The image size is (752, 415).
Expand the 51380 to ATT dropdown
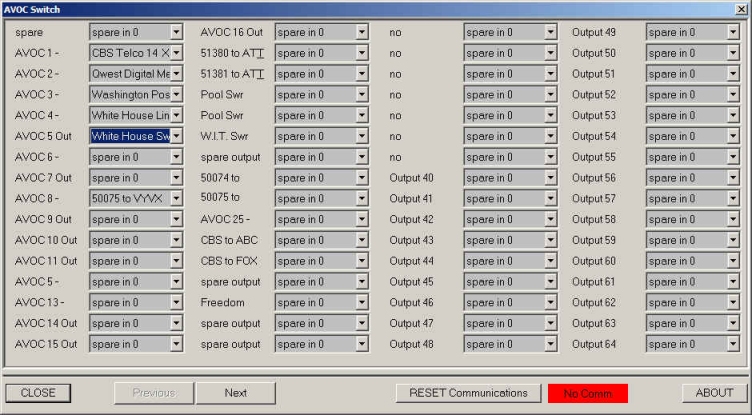tap(362, 53)
